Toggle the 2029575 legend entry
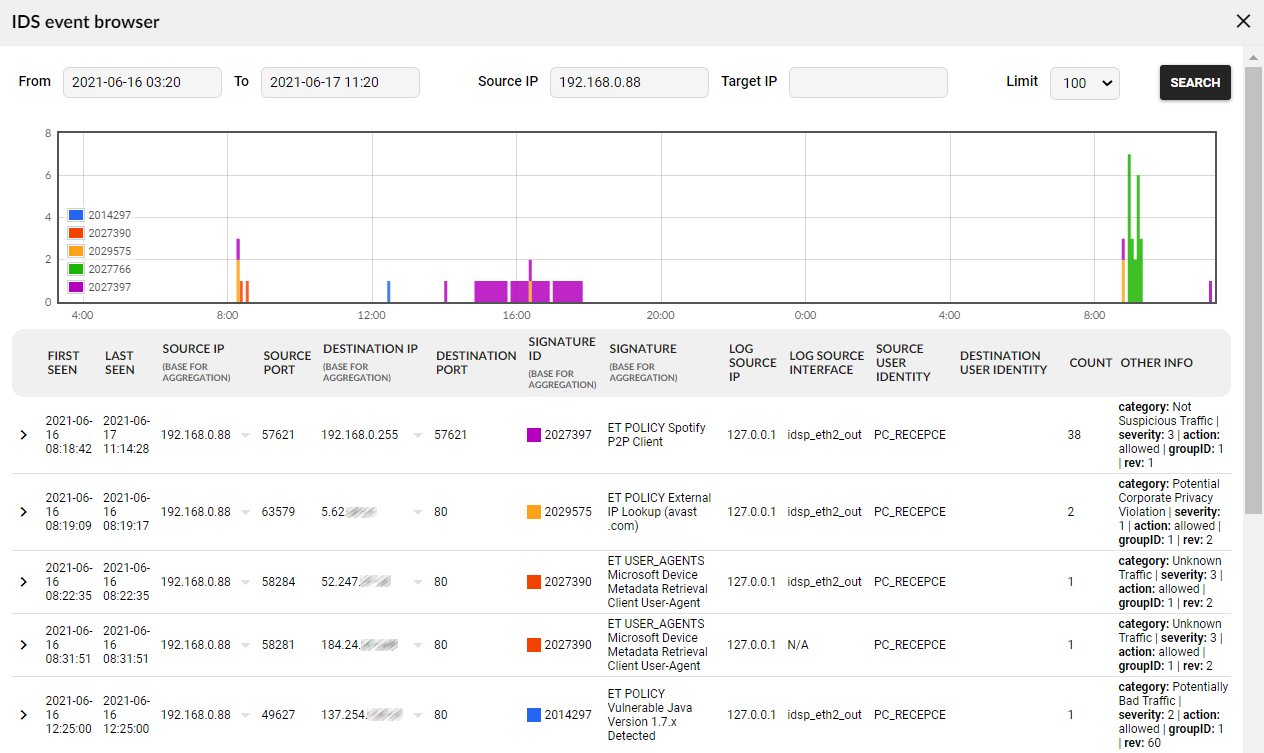Viewport: 1264px width, 753px height. click(76, 251)
